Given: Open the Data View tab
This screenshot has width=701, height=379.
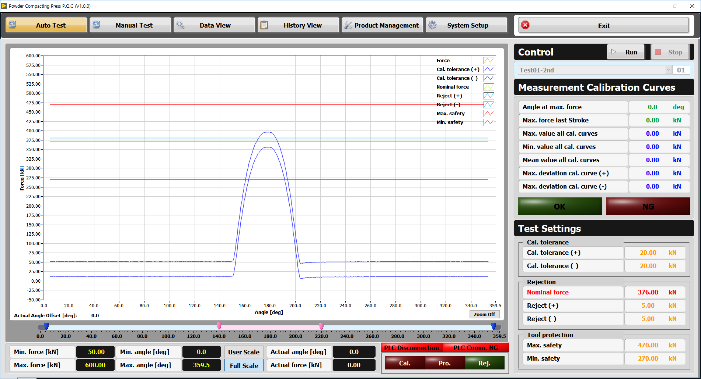Looking at the screenshot, I should (x=215, y=25).
